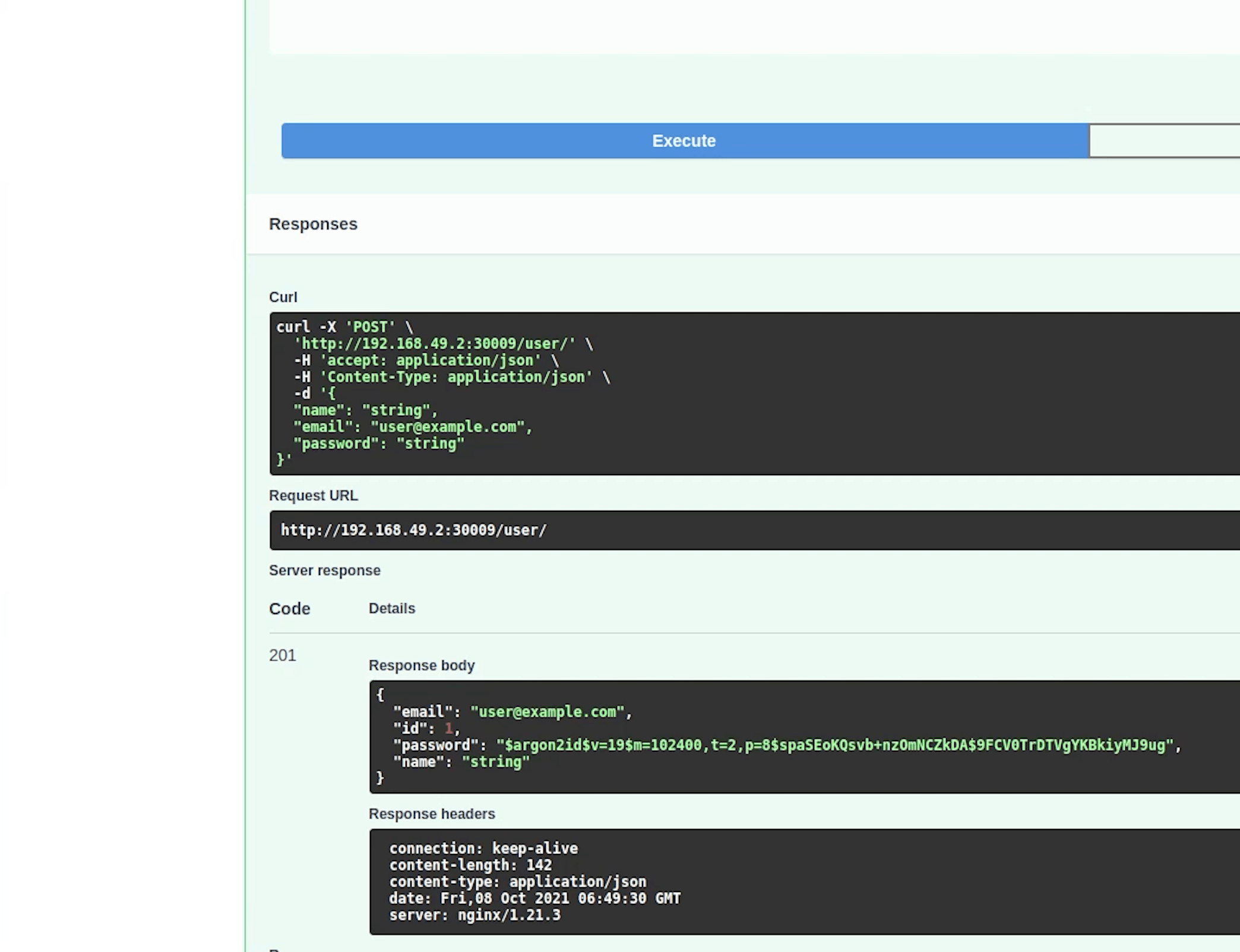
Task: Click the blue Execute button
Action: pos(684,141)
